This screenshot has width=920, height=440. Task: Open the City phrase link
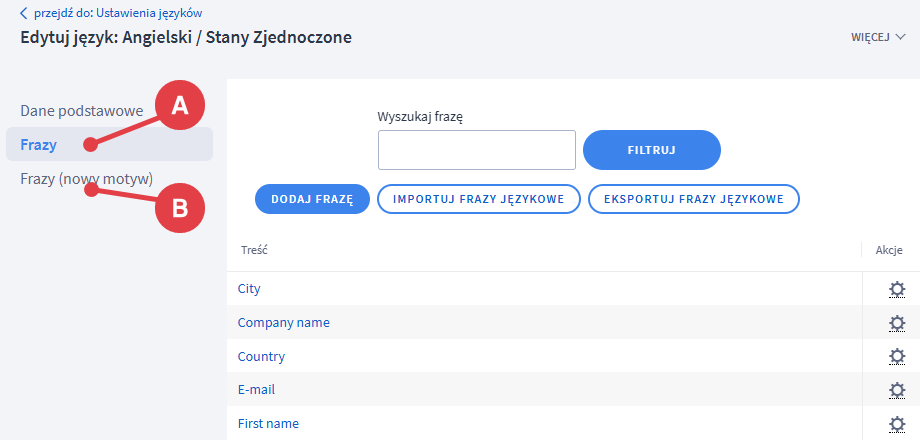(x=249, y=289)
